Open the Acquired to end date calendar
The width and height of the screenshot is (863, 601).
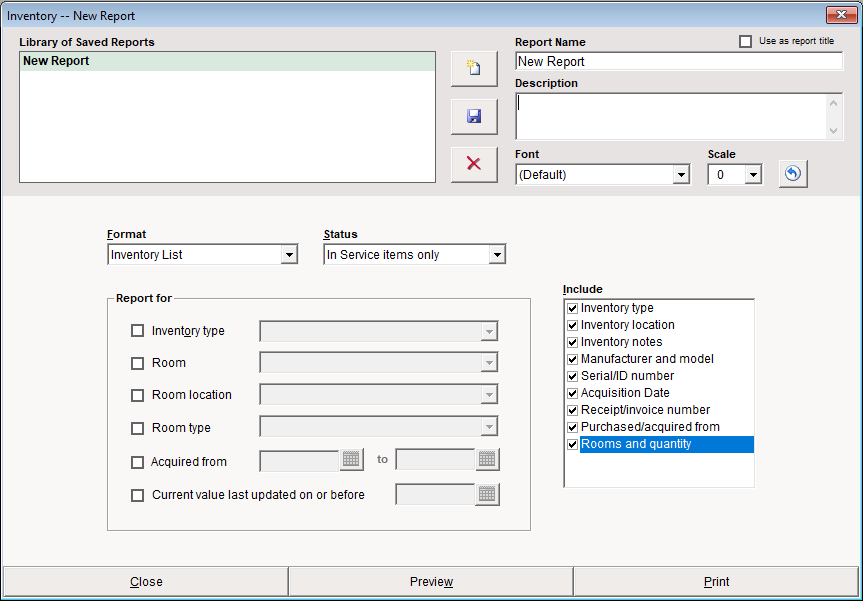[x=487, y=460]
